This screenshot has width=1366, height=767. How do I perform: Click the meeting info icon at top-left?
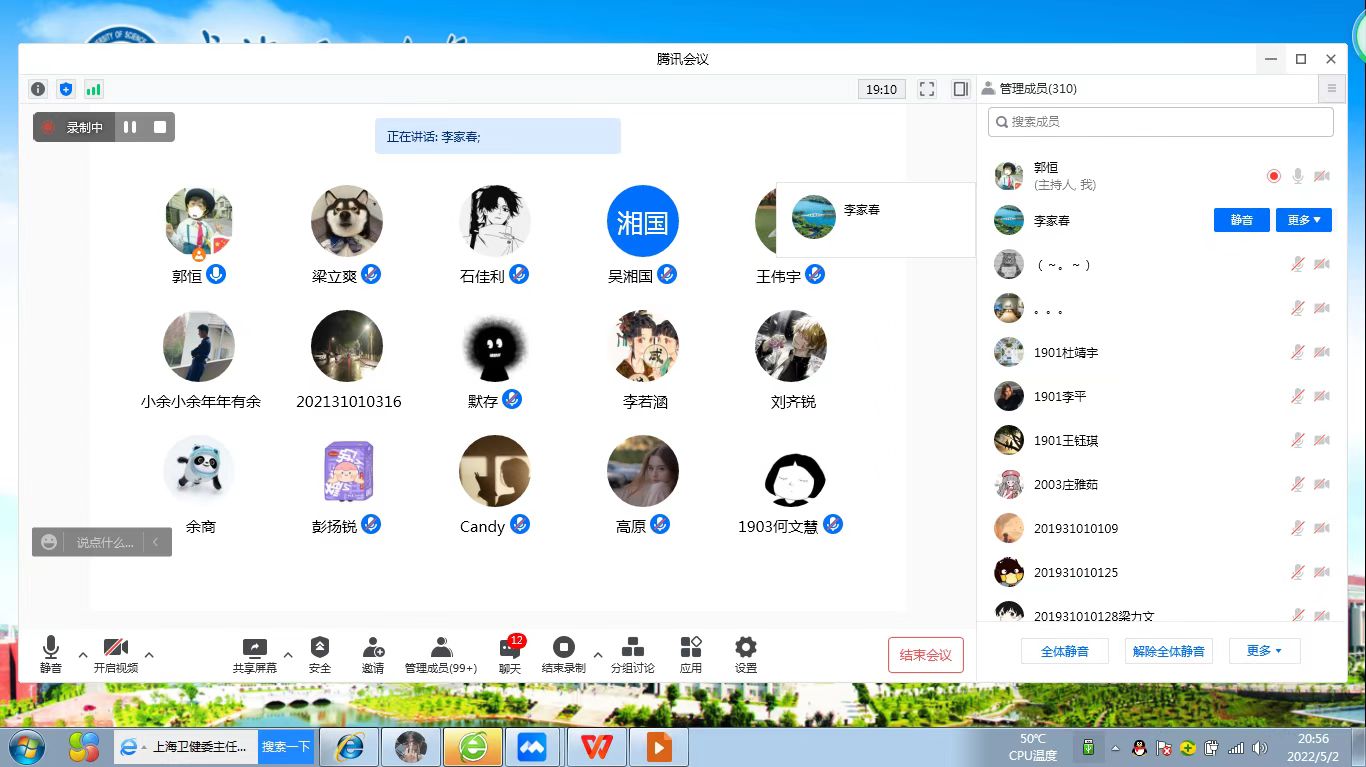[38, 89]
